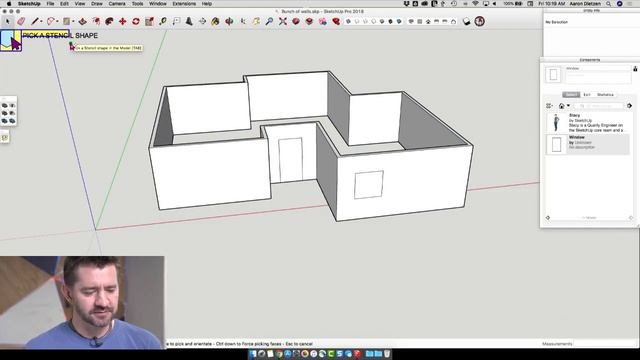Image resolution: width=640 pixels, height=360 pixels.
Task: Select the Push/Pull tool
Action: pyautogui.click(x=82, y=21)
